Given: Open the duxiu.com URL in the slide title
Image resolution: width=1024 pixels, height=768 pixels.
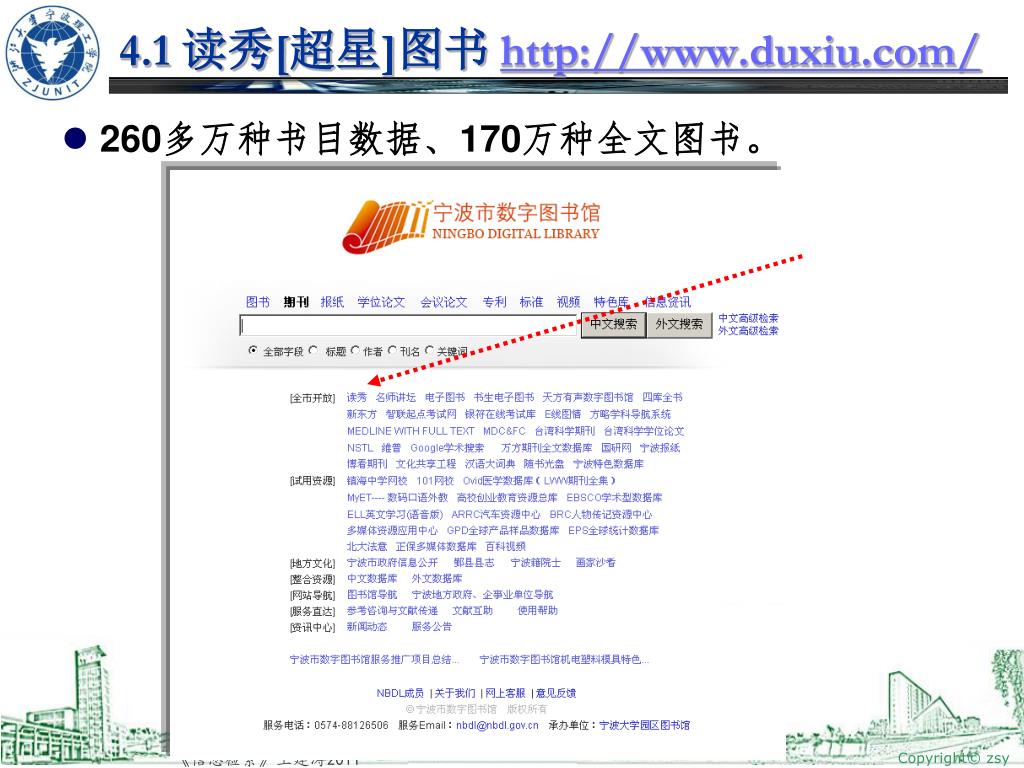Looking at the screenshot, I should 741,52.
